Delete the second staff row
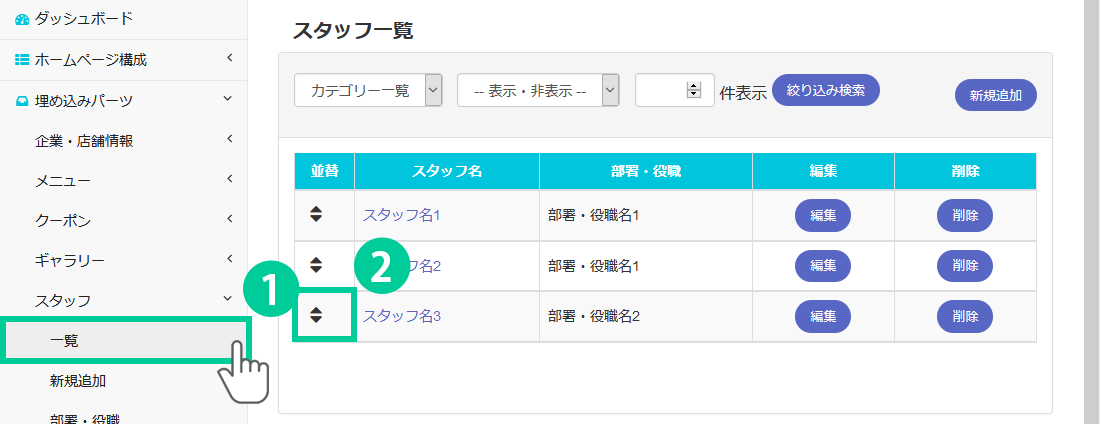 pyautogui.click(x=964, y=265)
